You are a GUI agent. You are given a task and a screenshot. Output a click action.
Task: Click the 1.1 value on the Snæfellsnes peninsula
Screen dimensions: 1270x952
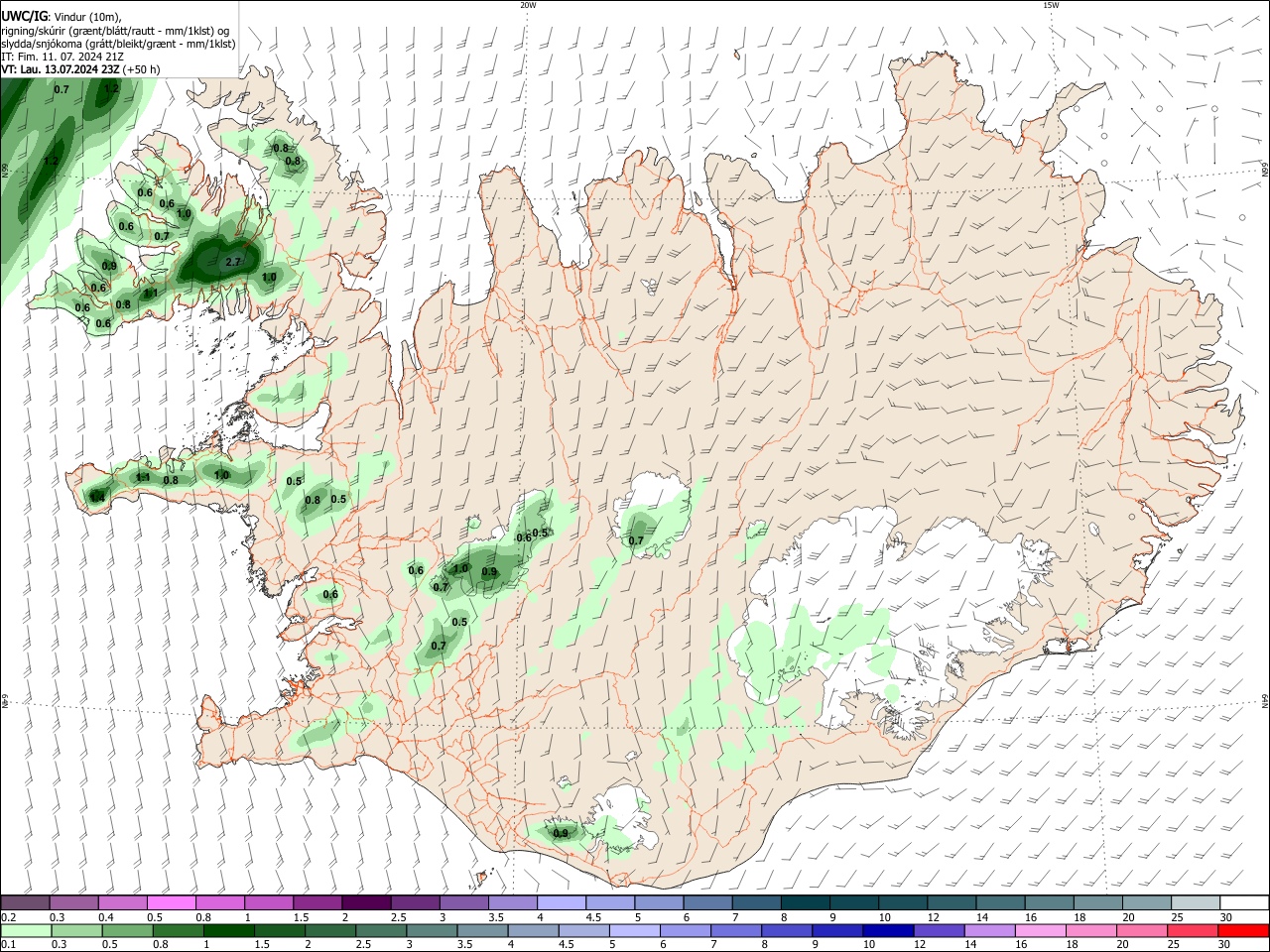click(x=142, y=478)
